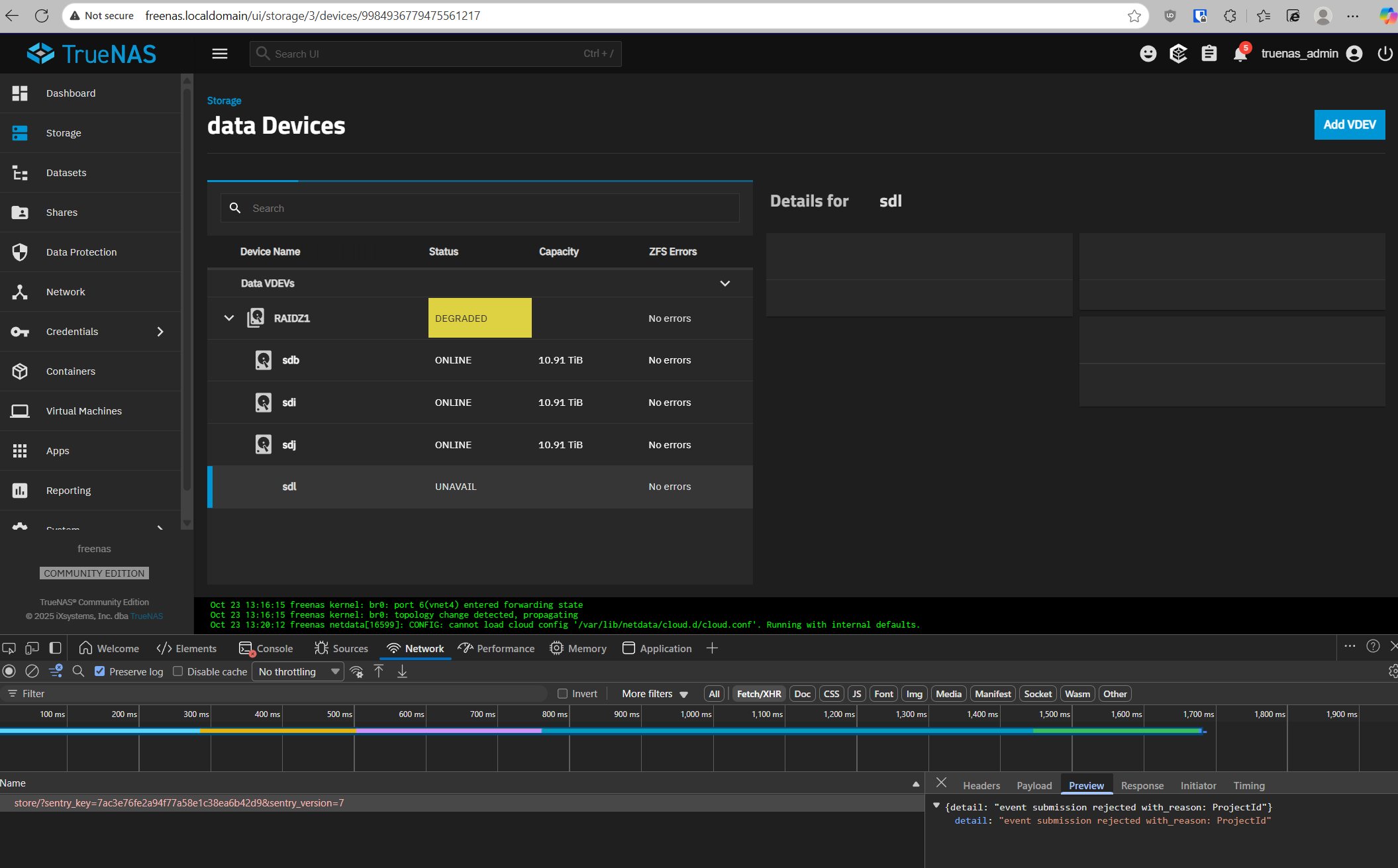Open the No throttling dropdown
The image size is (1398, 868).
[298, 671]
